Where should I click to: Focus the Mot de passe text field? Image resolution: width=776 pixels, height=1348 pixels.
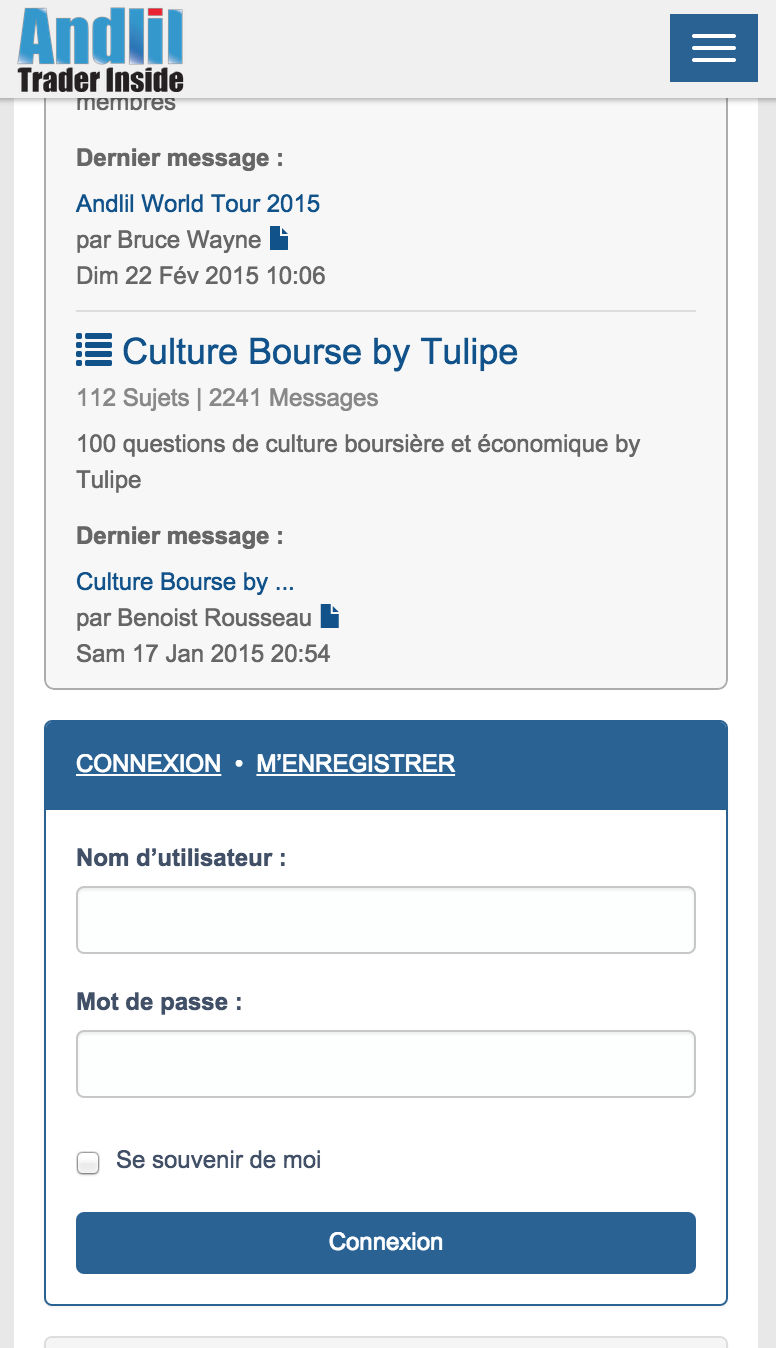386,1064
